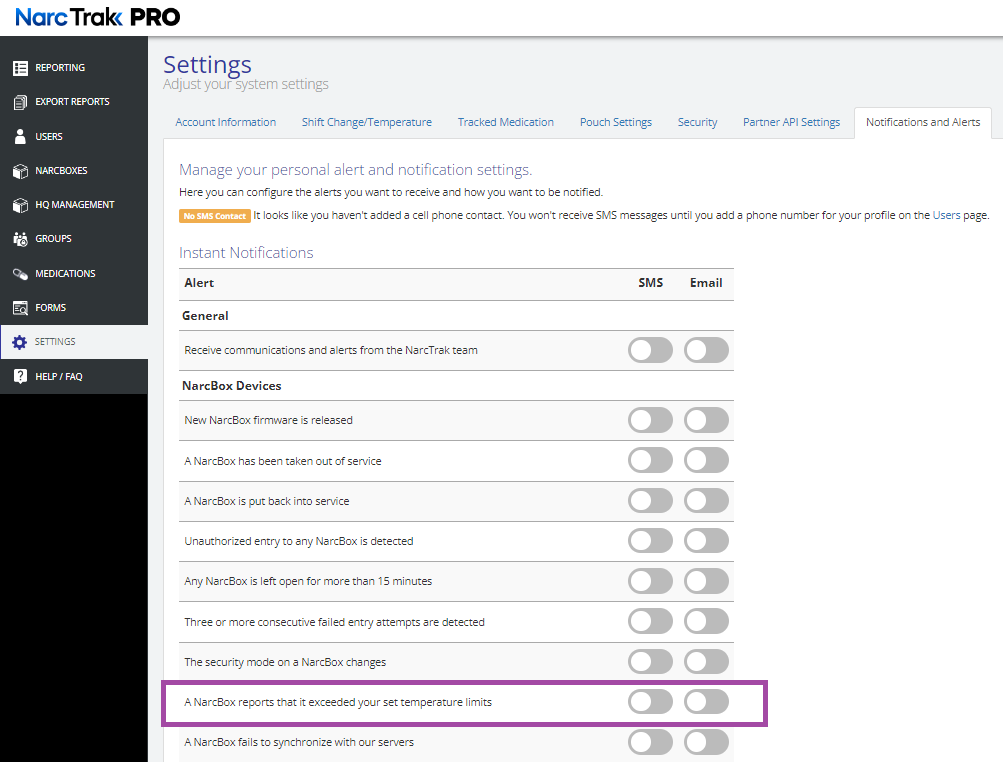Screen dimensions: 1003x762
Task: Click the Users person icon
Action: click(20, 136)
